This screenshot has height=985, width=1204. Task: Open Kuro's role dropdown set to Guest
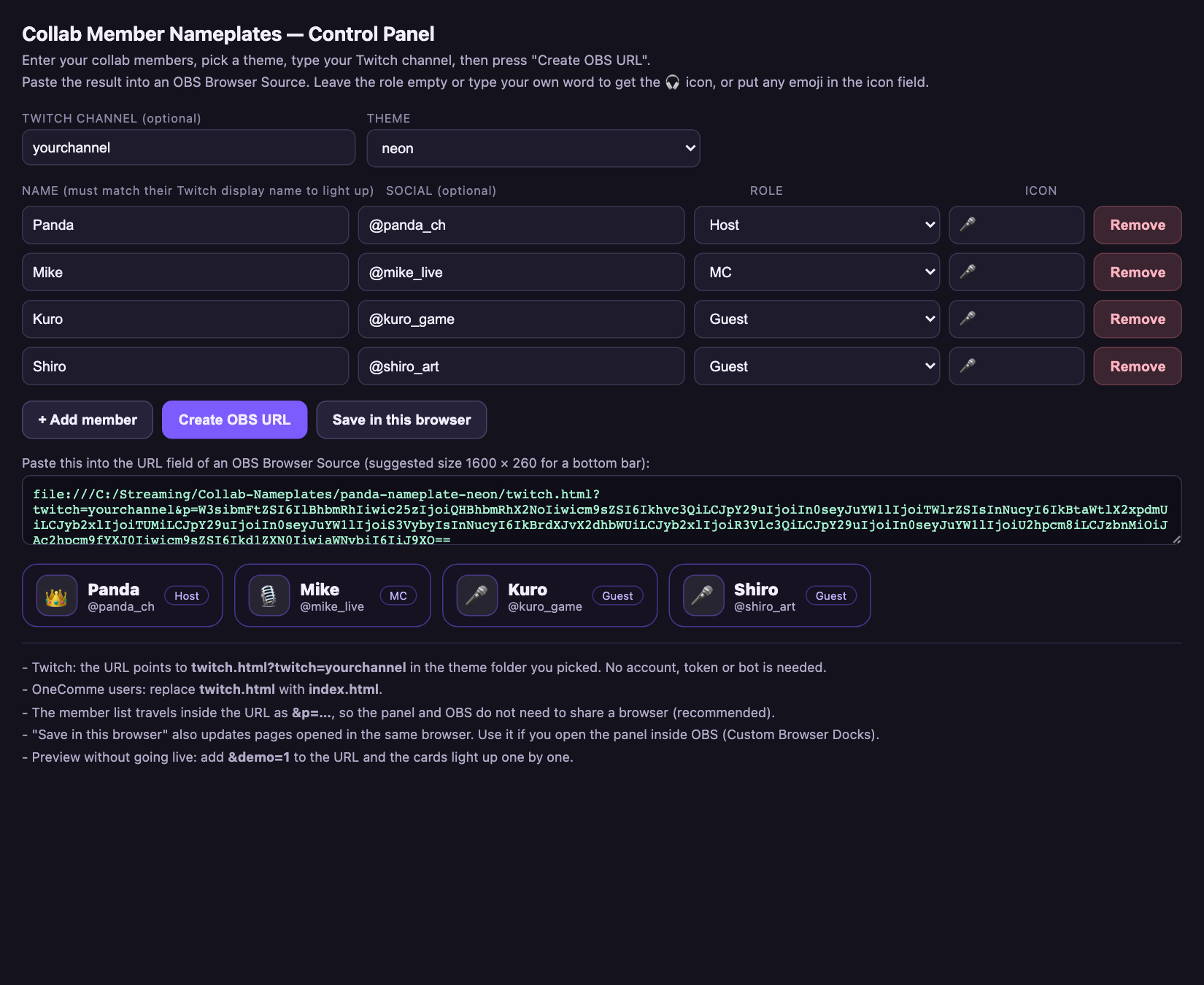coord(817,319)
